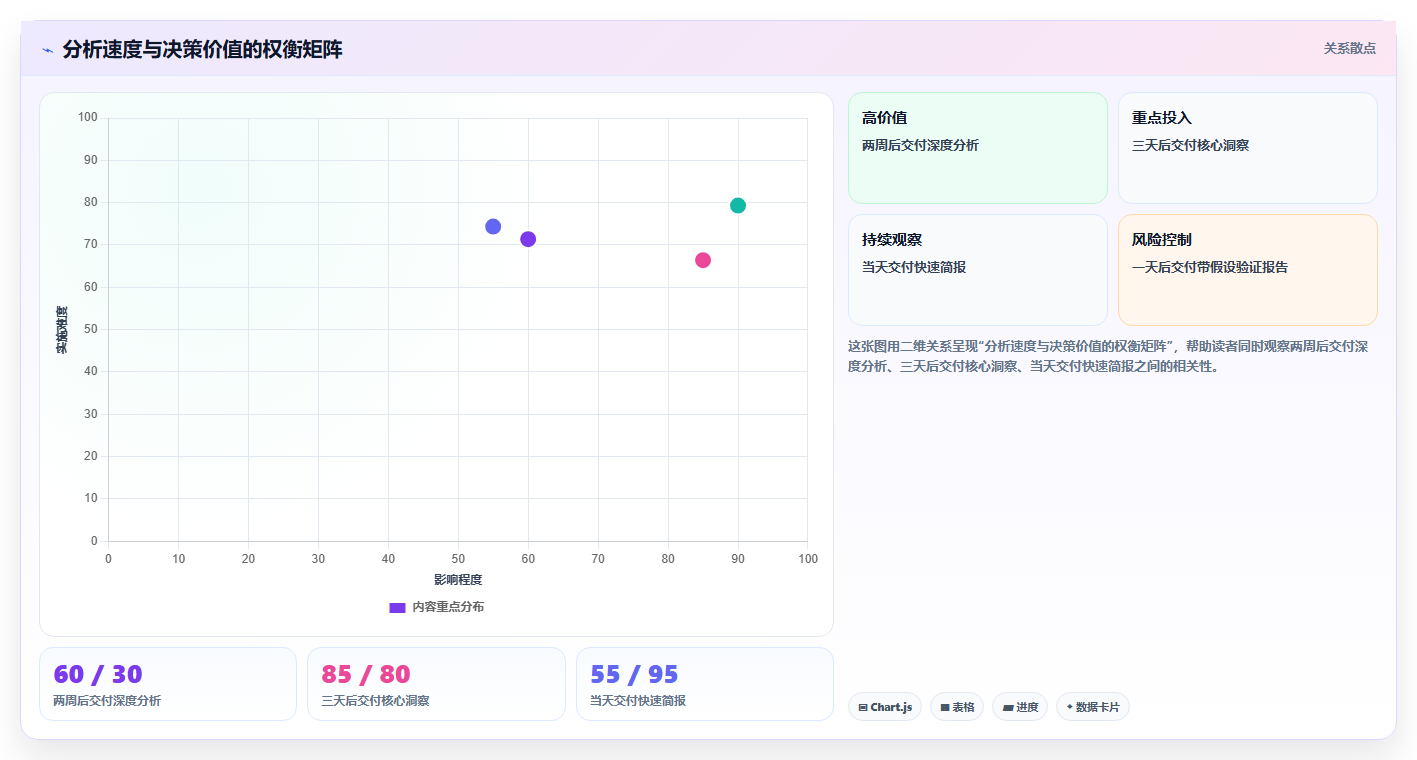
Task: Click the x-axis tick label 50
Action: point(458,559)
